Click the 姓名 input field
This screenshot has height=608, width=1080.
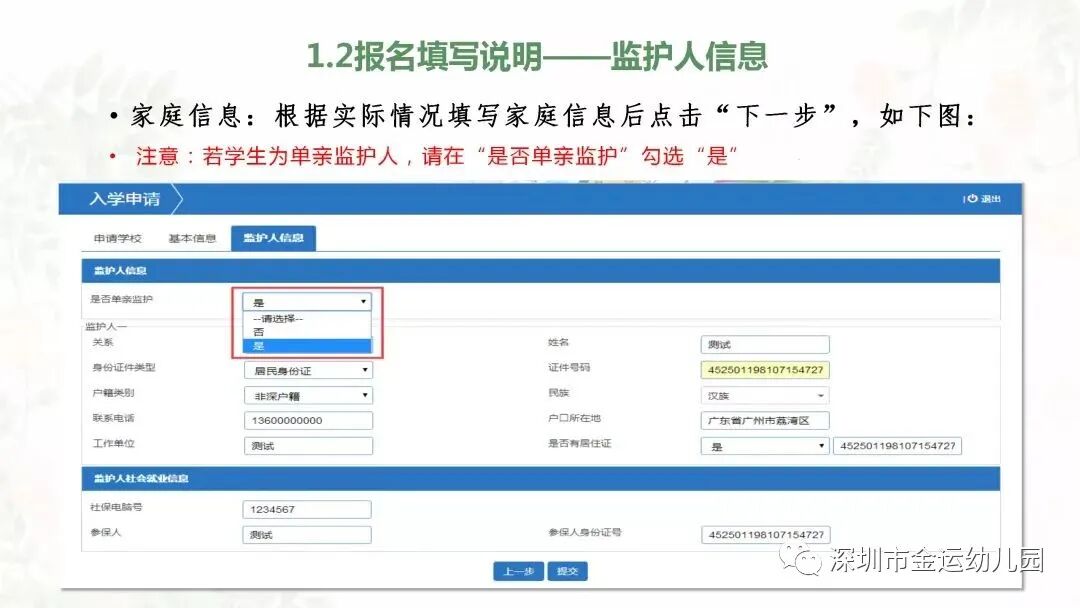point(765,344)
